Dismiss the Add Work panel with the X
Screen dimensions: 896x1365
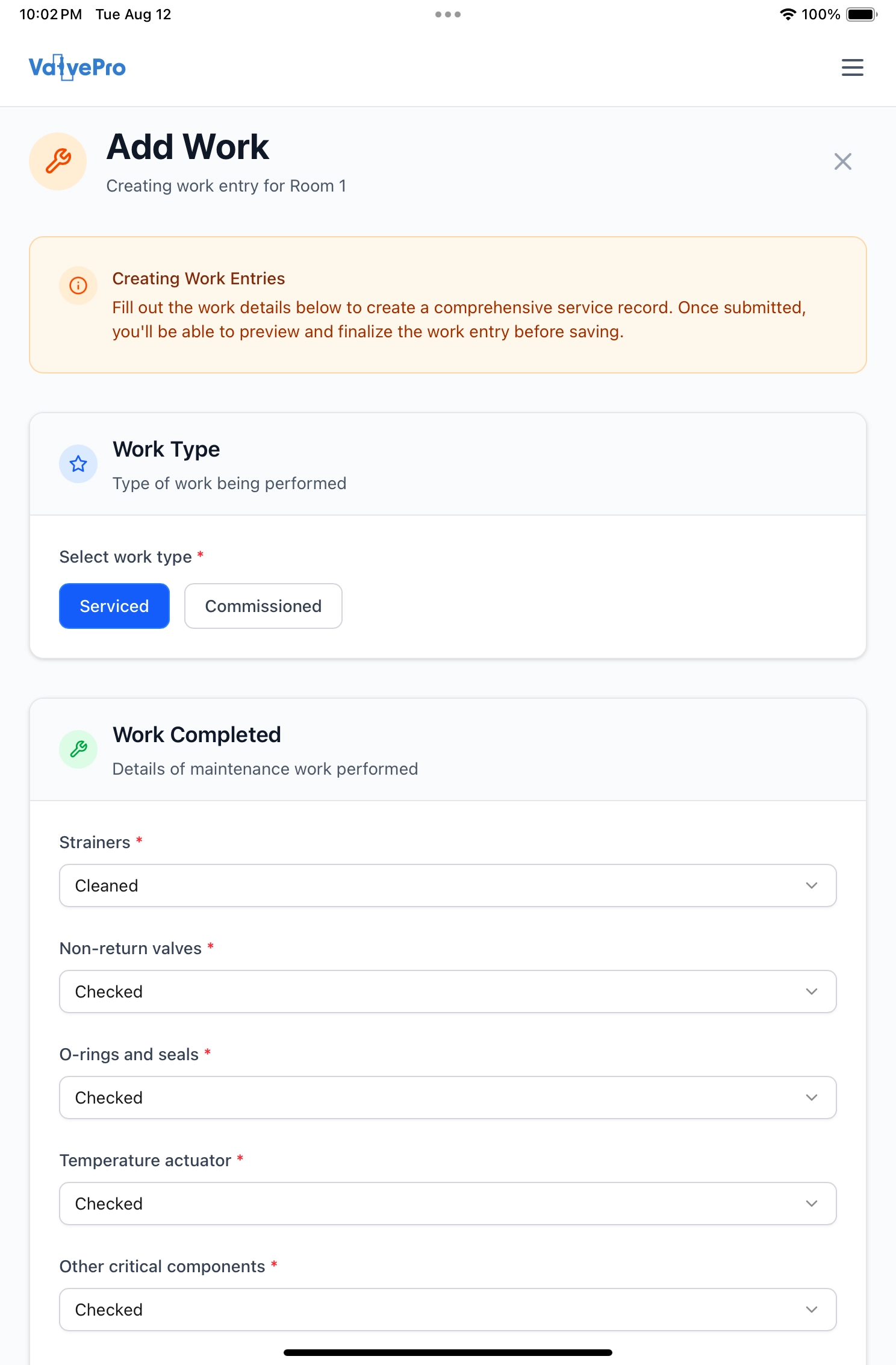click(x=842, y=161)
